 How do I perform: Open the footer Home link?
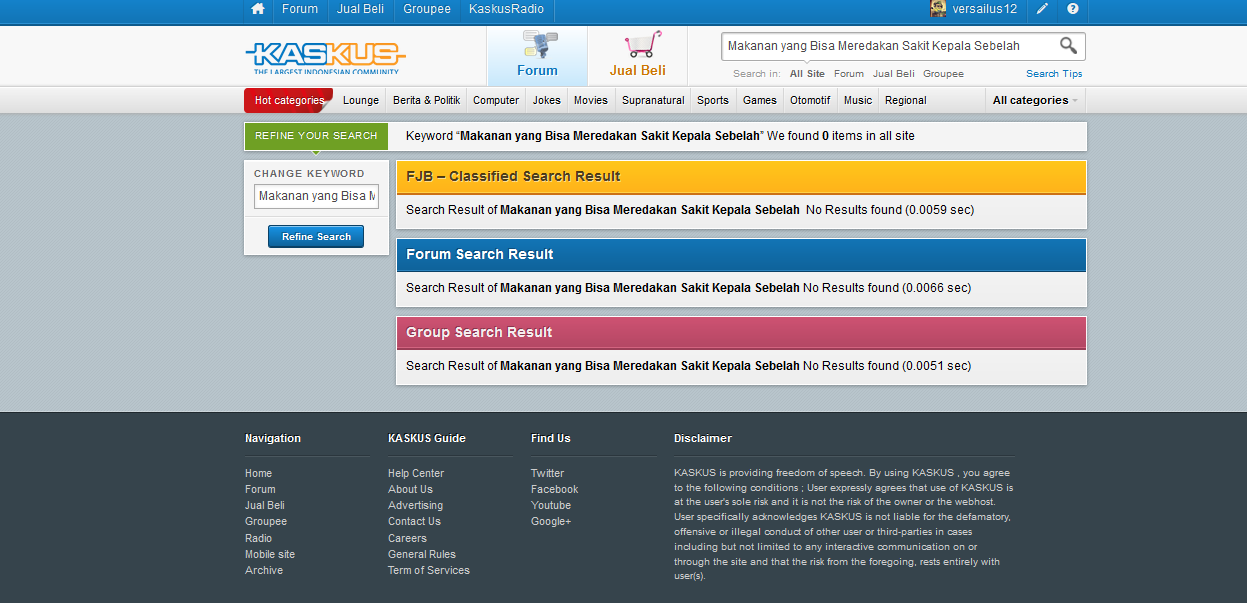258,474
